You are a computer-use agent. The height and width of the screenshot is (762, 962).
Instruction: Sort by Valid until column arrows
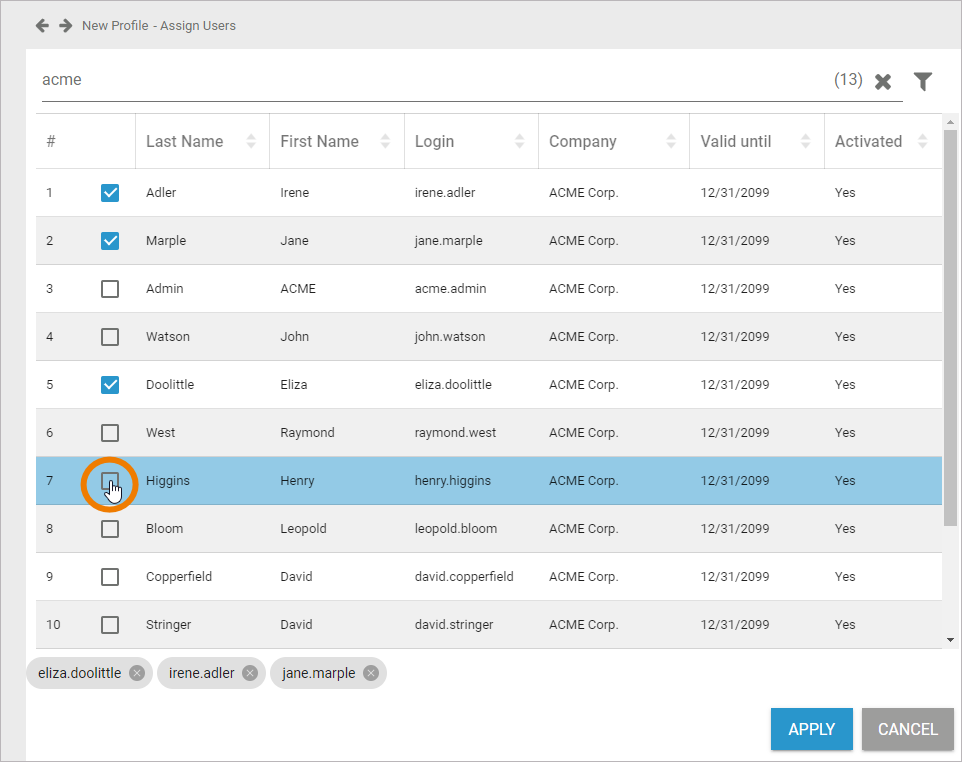point(806,142)
